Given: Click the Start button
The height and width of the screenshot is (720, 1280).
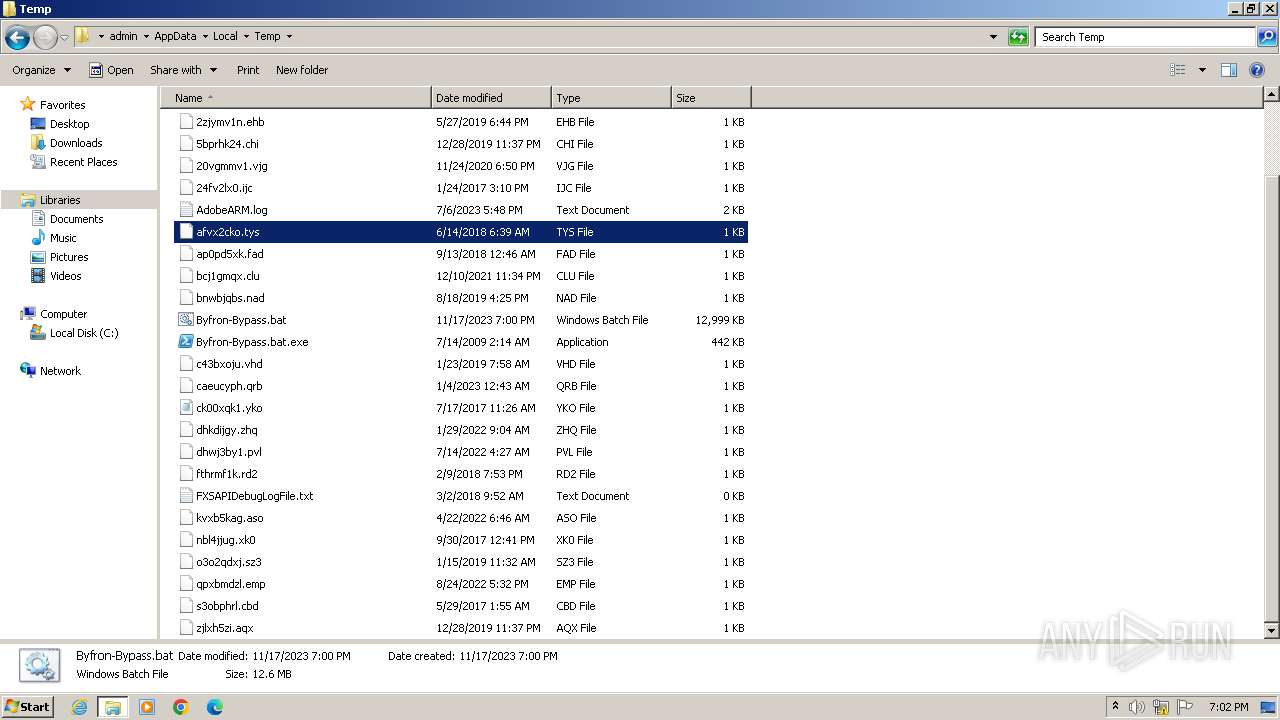Looking at the screenshot, I should tap(28, 706).
